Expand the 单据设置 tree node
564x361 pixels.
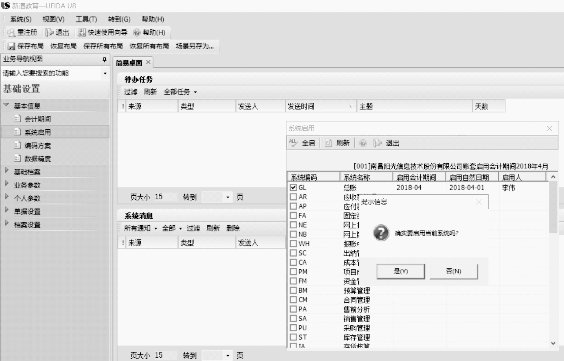pos(6,210)
